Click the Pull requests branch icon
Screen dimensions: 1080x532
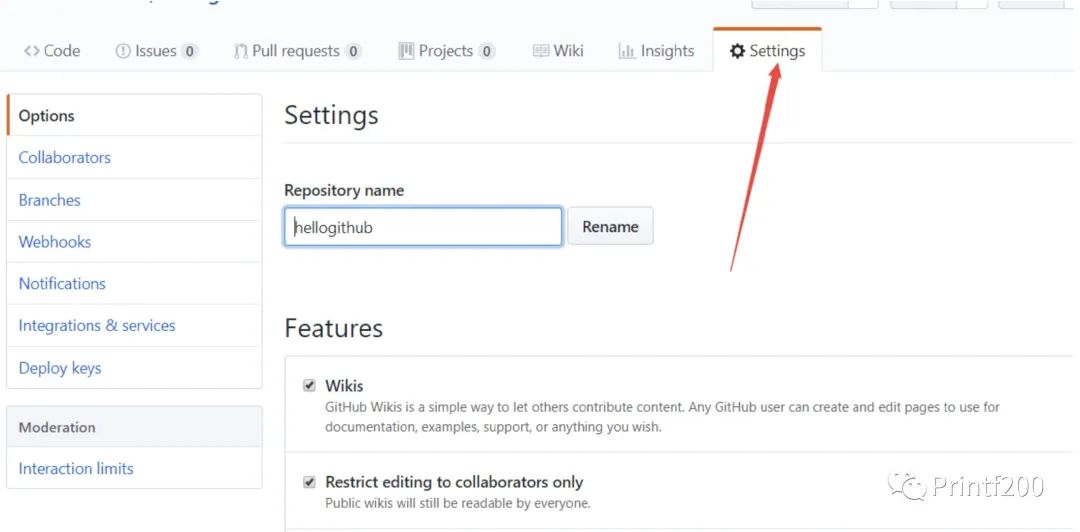coord(241,51)
